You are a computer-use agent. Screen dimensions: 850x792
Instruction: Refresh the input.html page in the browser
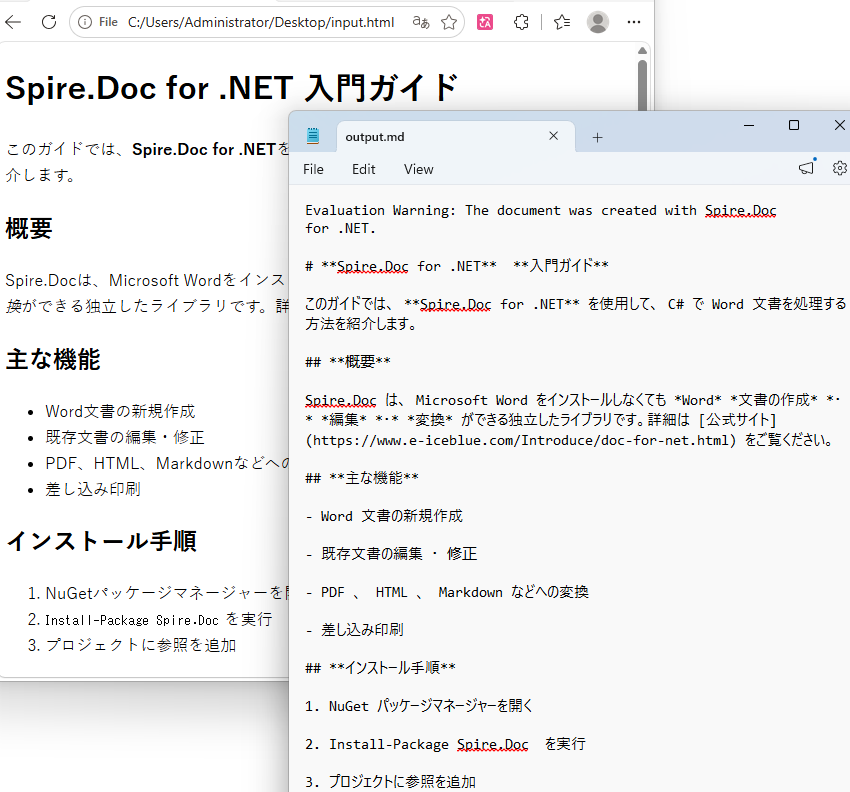49,22
